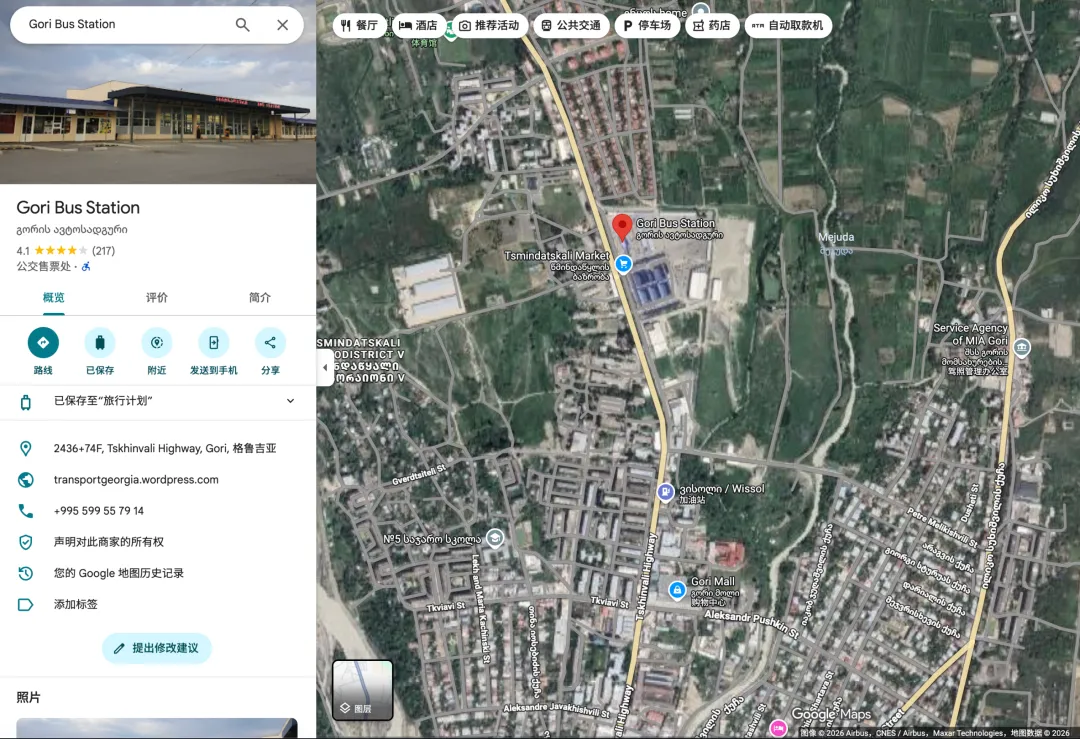
Task: Open 您的 Google 地图历史记录
Action: pyautogui.click(x=118, y=573)
